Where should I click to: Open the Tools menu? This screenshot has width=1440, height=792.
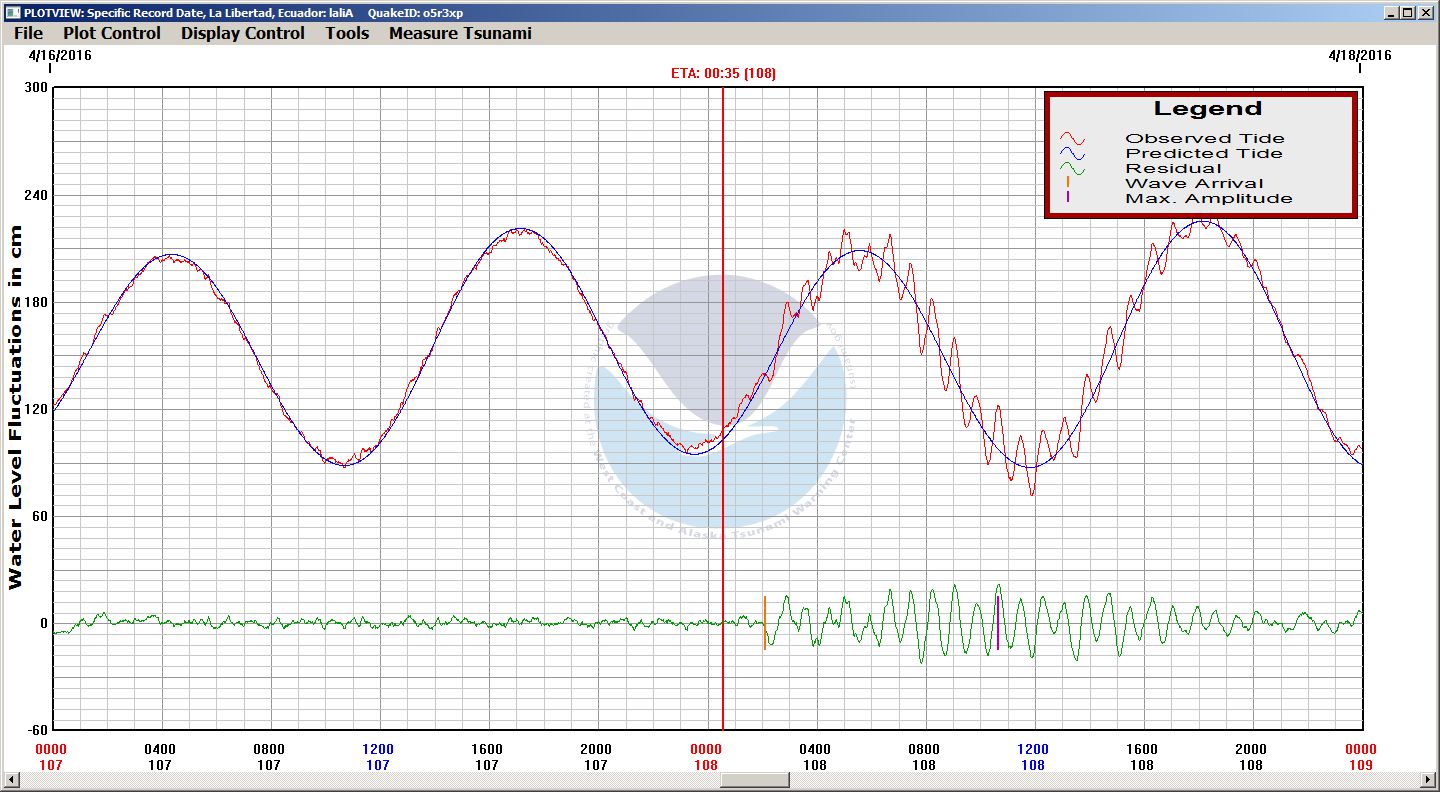(x=347, y=33)
